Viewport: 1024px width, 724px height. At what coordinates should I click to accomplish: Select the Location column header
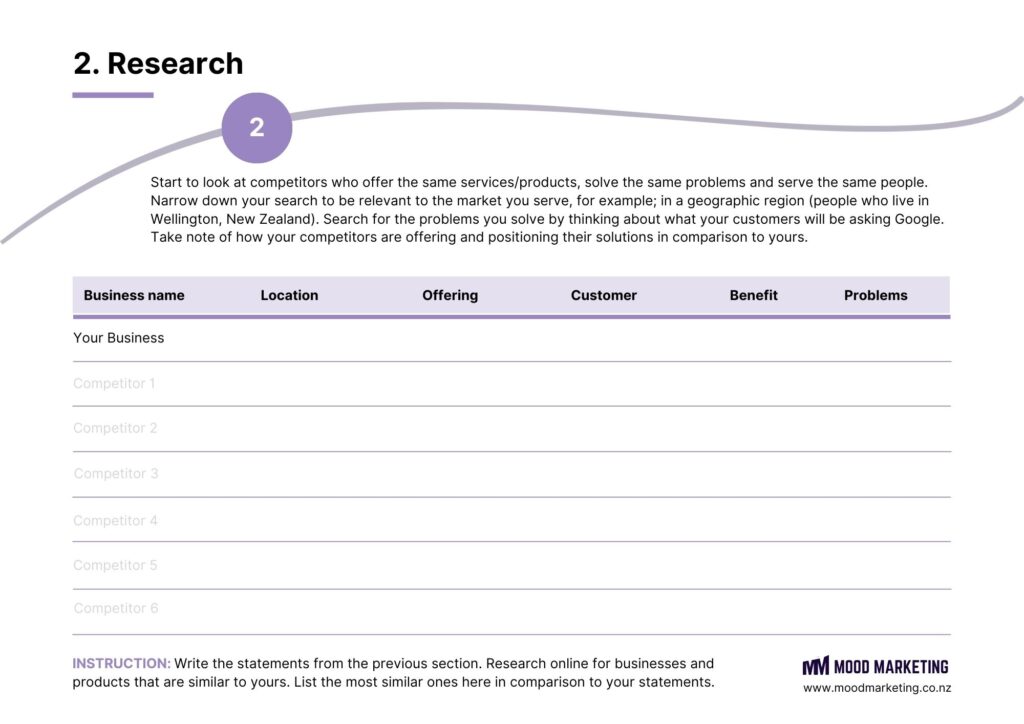(x=289, y=295)
